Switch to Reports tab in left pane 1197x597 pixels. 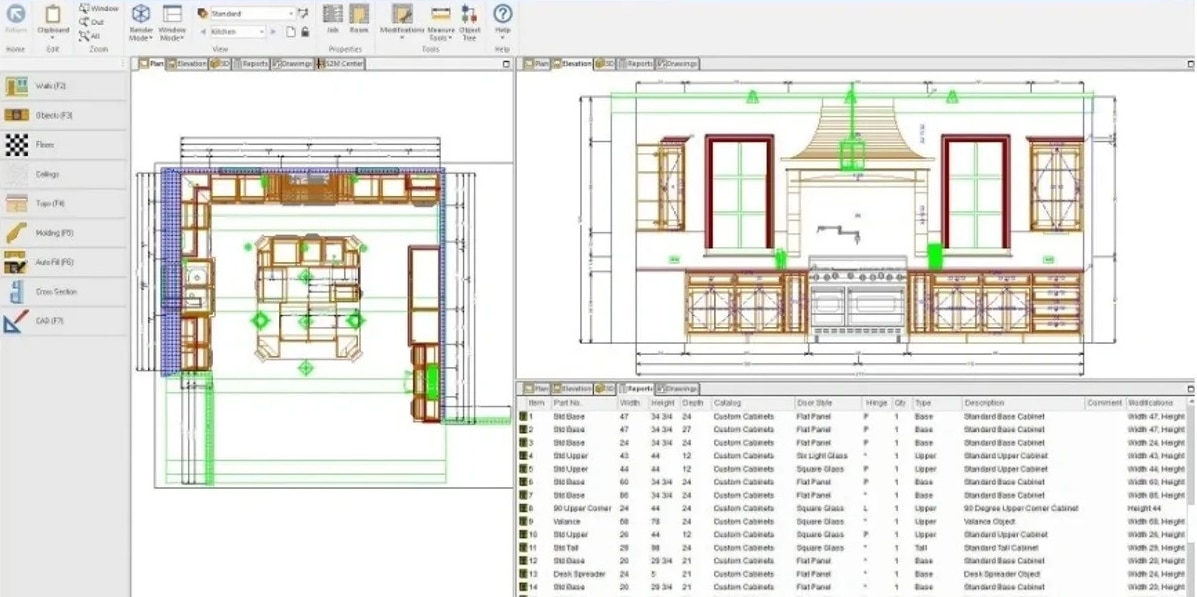point(251,64)
